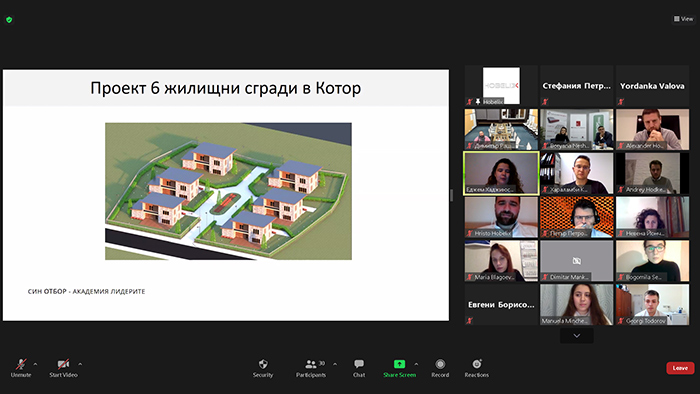Image resolution: width=700 pixels, height=394 pixels.
Task: Open the Participants panel
Action: point(311,368)
